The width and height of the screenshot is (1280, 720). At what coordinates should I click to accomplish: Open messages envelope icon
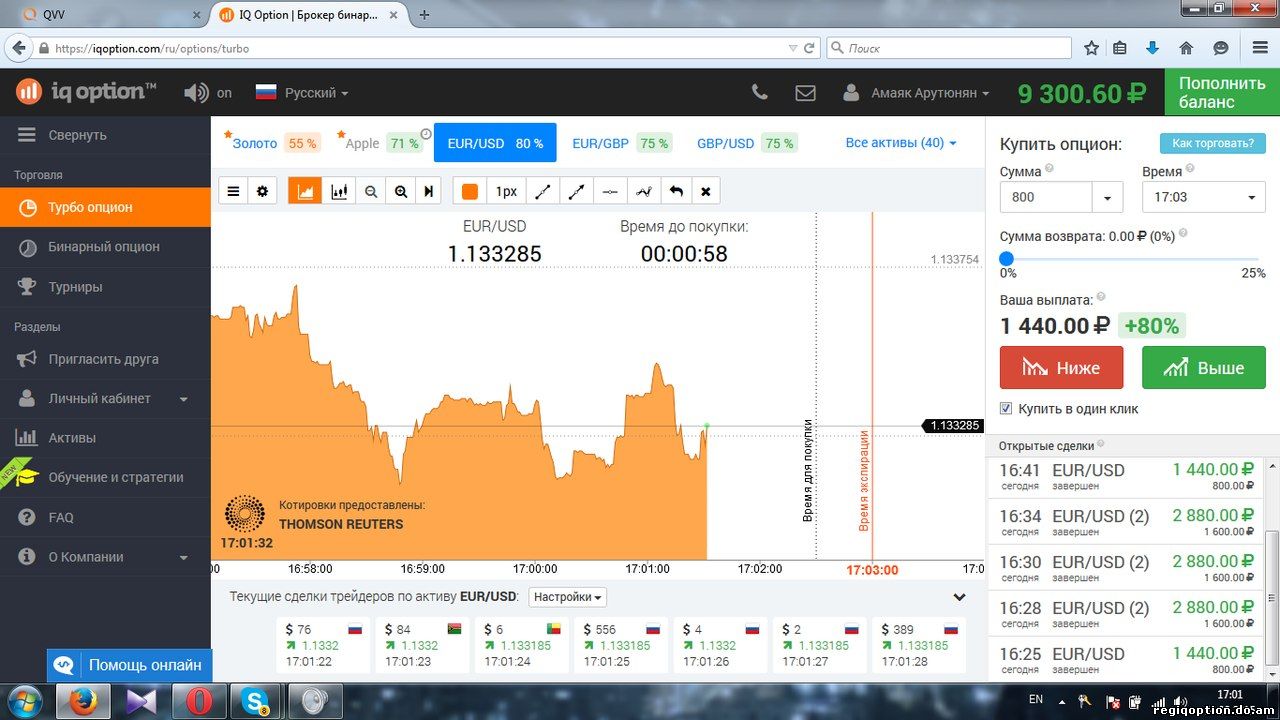805,93
